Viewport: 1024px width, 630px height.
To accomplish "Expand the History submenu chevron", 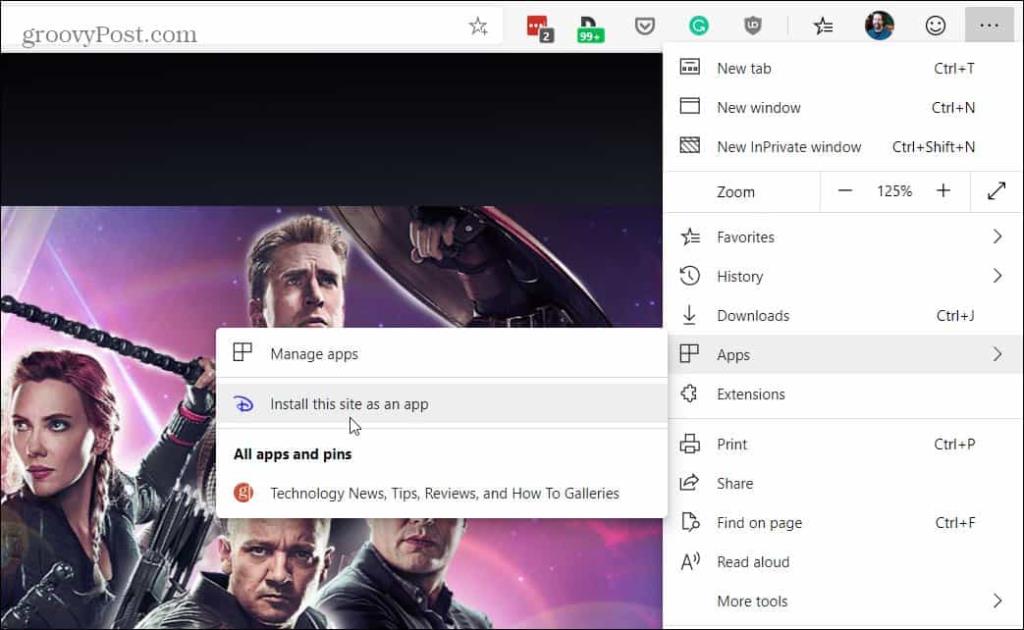I will pos(997,276).
